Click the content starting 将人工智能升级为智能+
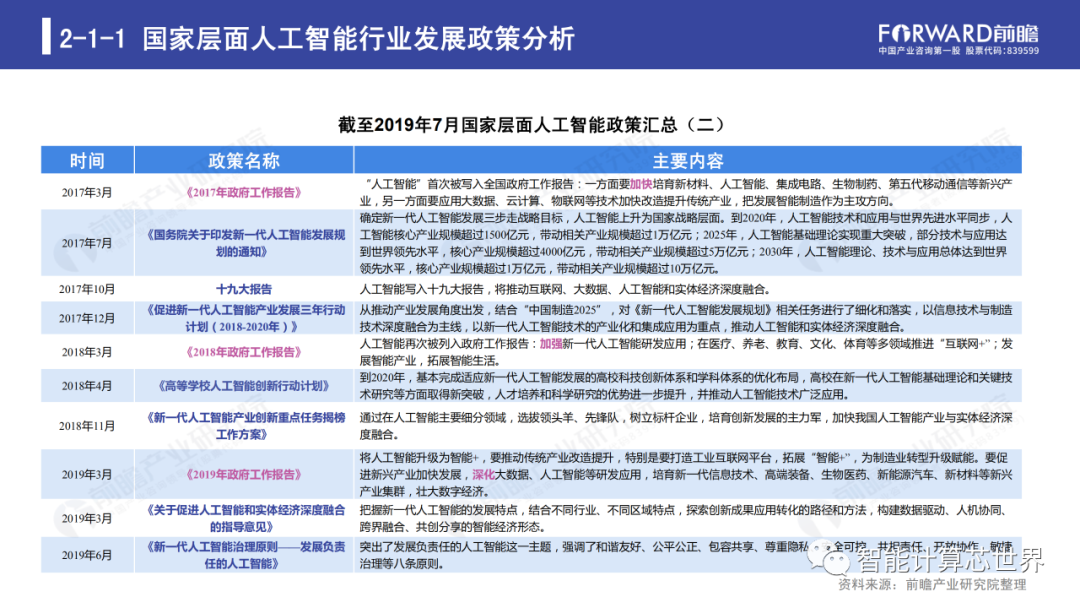Image resolution: width=1080 pixels, height=608 pixels. (686, 474)
